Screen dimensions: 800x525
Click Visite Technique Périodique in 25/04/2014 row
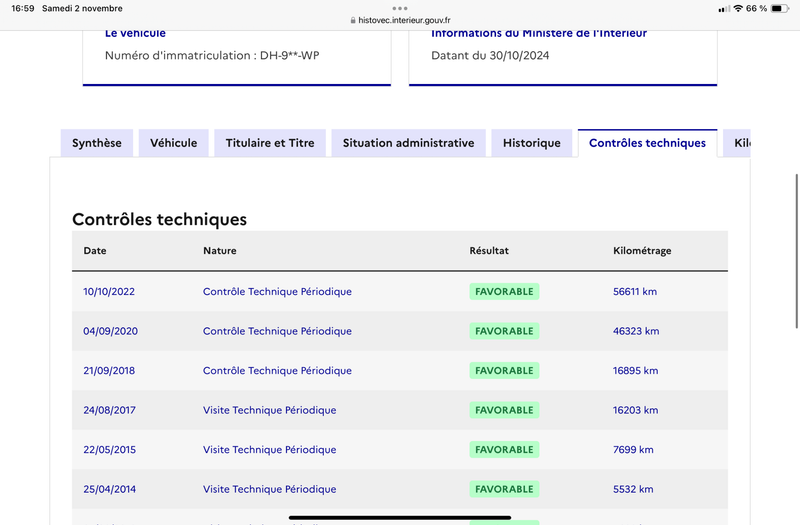point(270,489)
